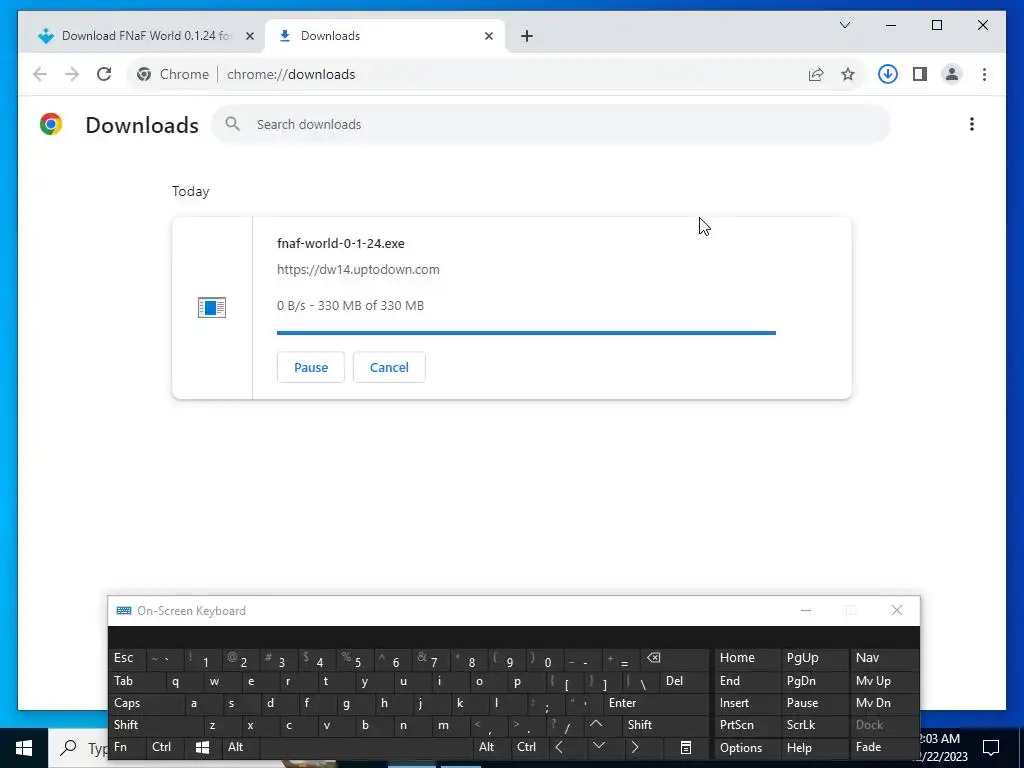This screenshot has height=768, width=1024.
Task: Toggle the Nav mode on On-Screen Keyboard
Action: click(x=883, y=658)
